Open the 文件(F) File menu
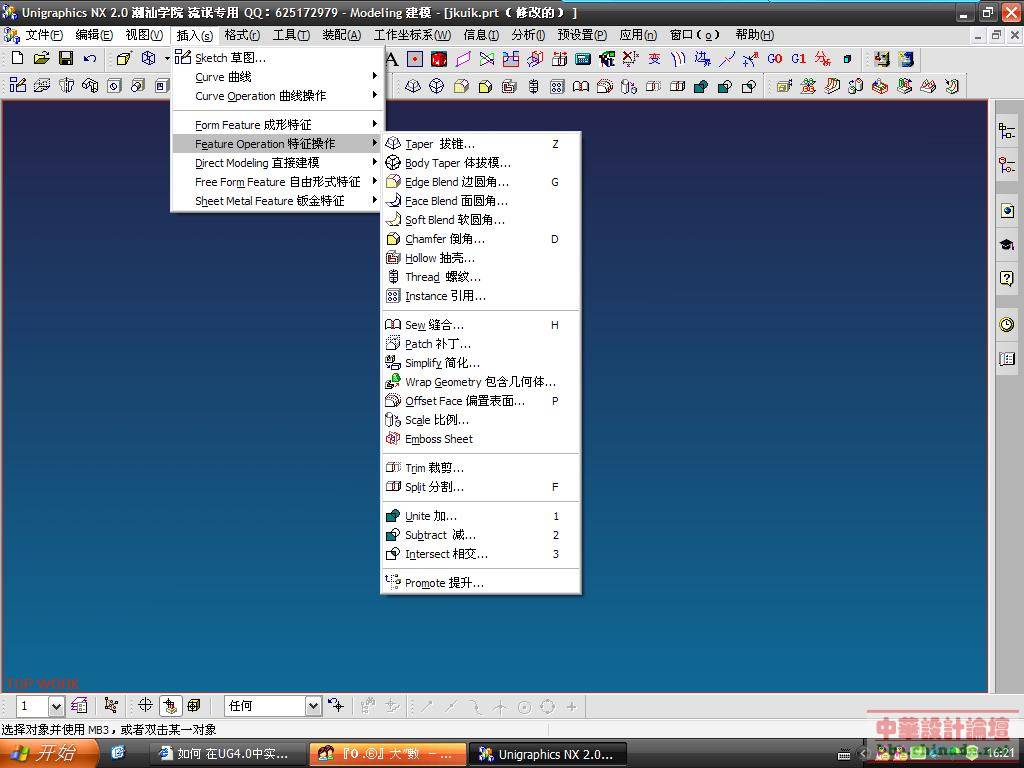 click(44, 35)
